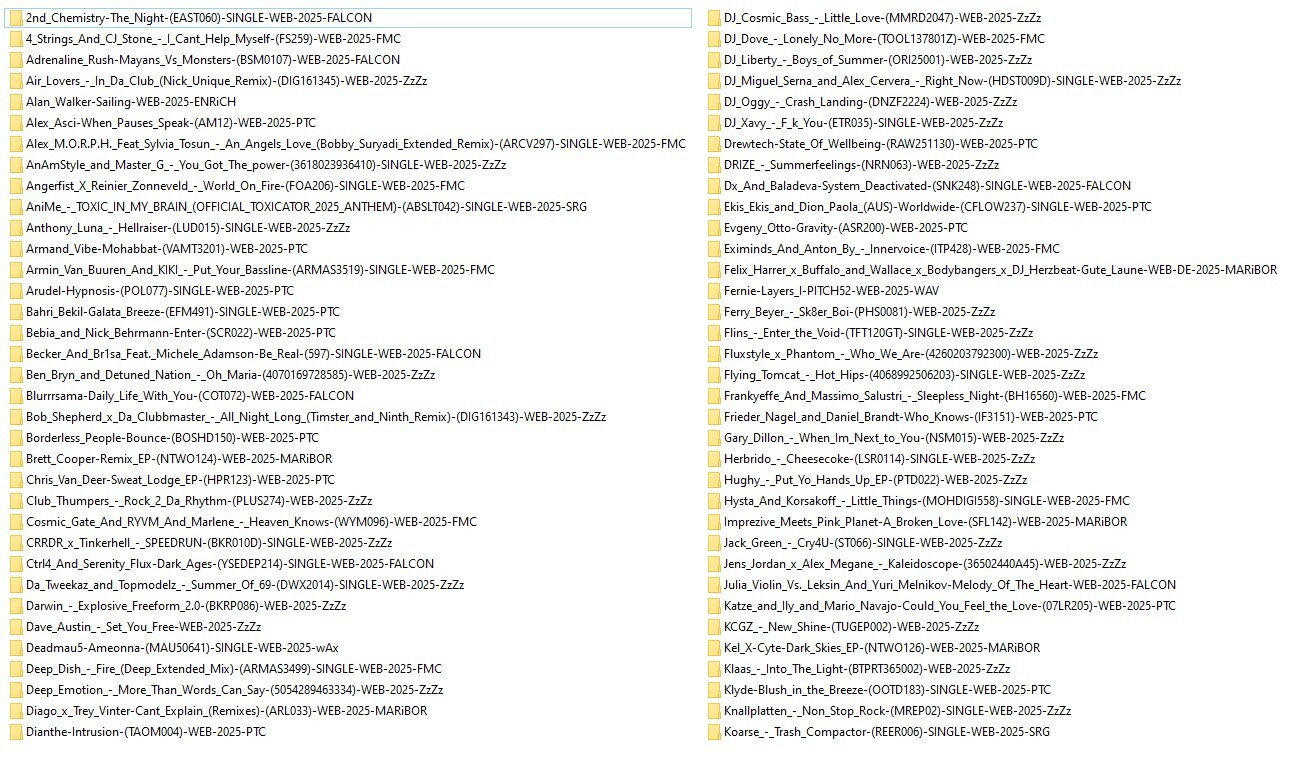Click the Armand_Vibe-Mohabbat folder name
Viewport: 1297px width, 760px height.
coord(166,249)
